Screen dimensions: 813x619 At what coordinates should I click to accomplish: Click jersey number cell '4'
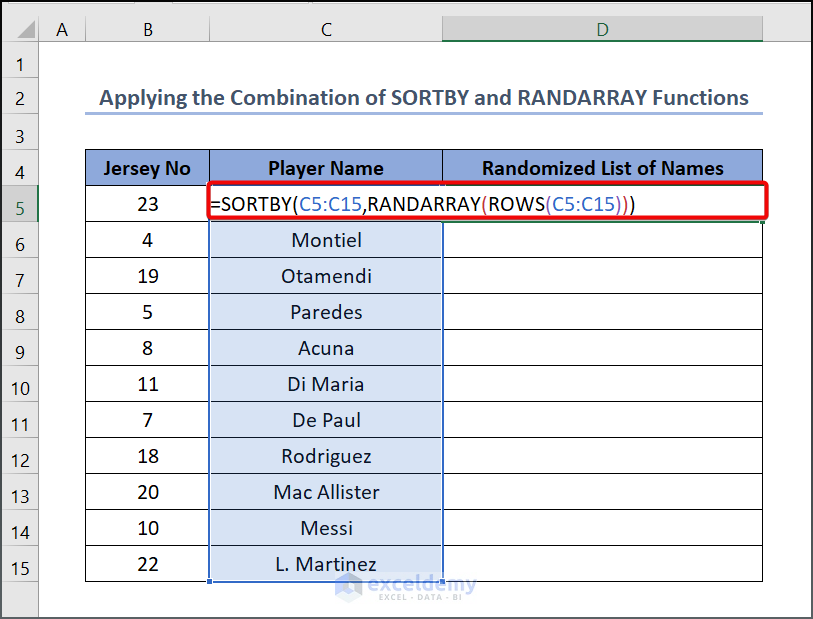(x=148, y=240)
